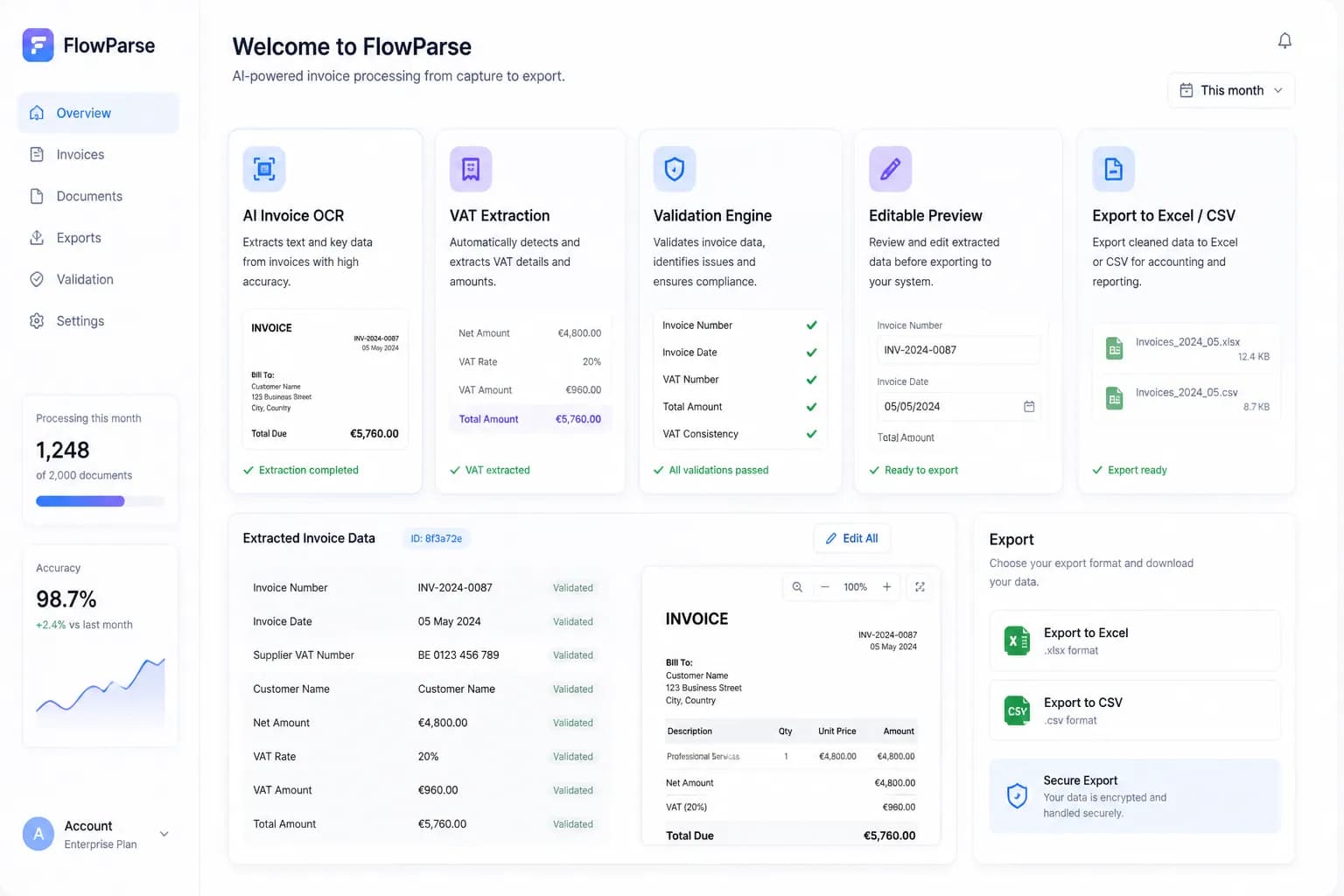Click the AI Invoice OCR scan icon
The height and width of the screenshot is (896, 1344).
click(x=264, y=169)
